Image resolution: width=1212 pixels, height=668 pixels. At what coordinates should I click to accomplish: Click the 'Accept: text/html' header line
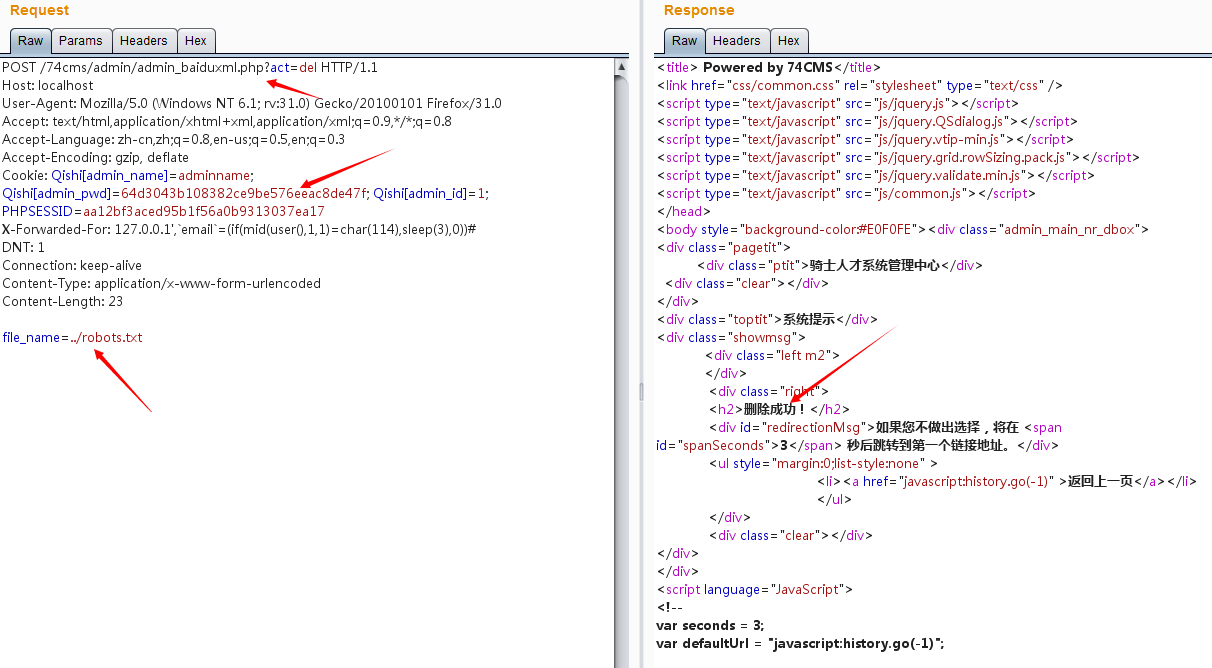point(227,121)
